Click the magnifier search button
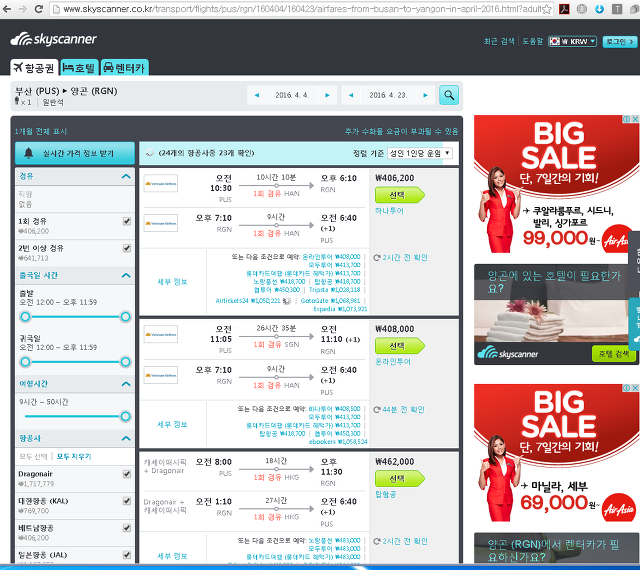This screenshot has height=570, width=640. [x=449, y=95]
